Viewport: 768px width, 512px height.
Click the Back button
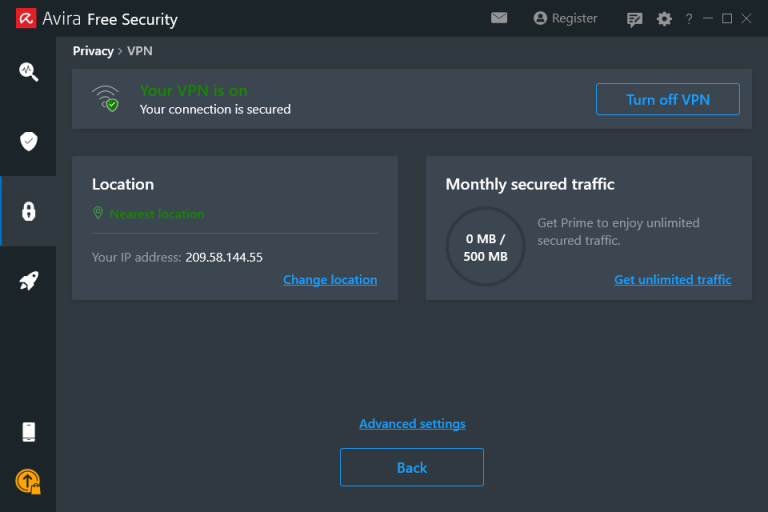point(412,467)
